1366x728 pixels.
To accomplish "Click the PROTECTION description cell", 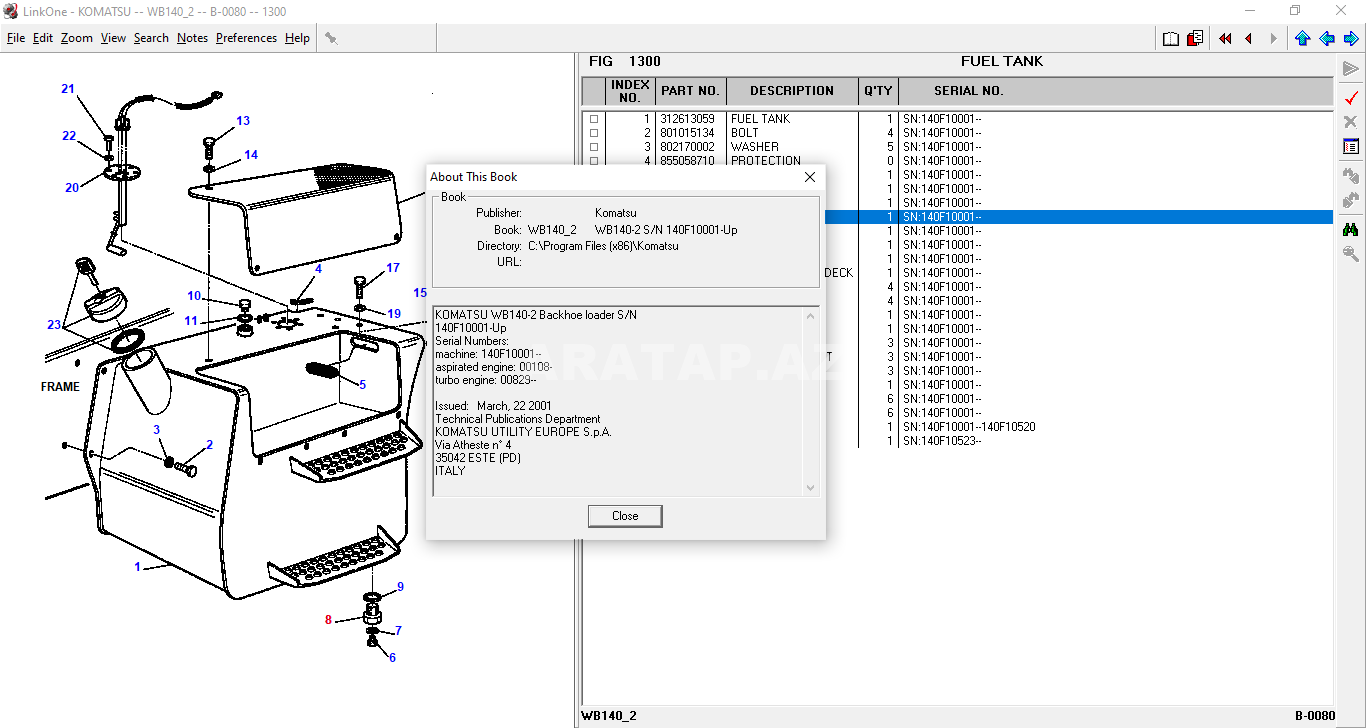I will (x=765, y=161).
